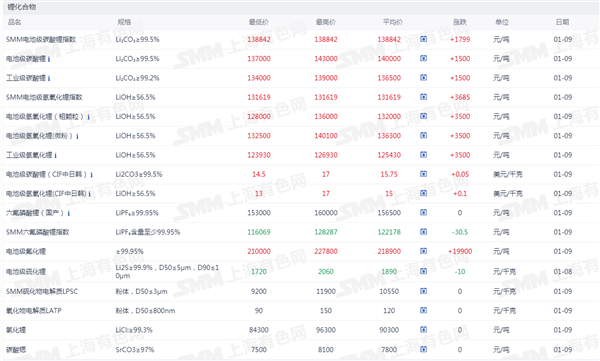Open chart icon for 六氟磷酸锂（国产）row
Viewport: 600px width, 361px height.
point(423,212)
